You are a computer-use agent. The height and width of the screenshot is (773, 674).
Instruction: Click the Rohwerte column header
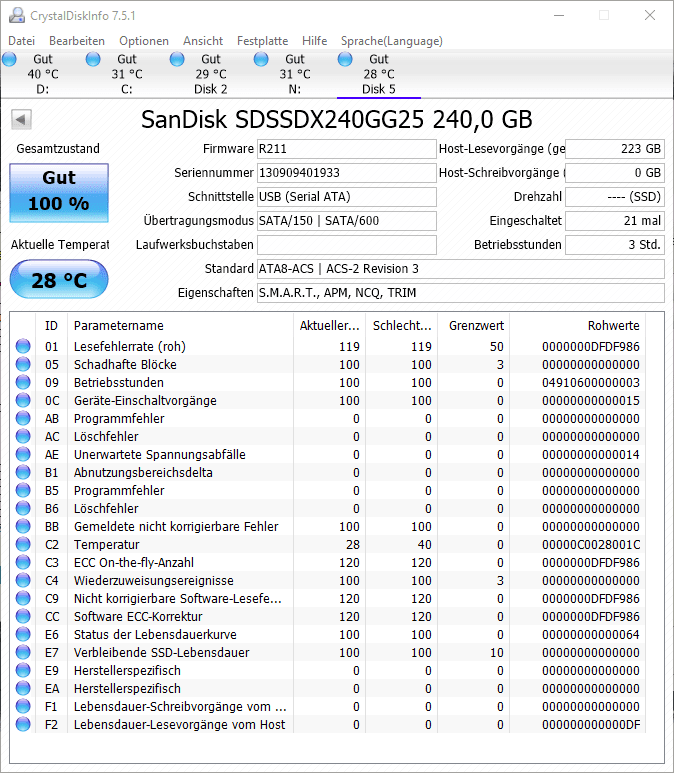pyautogui.click(x=578, y=326)
